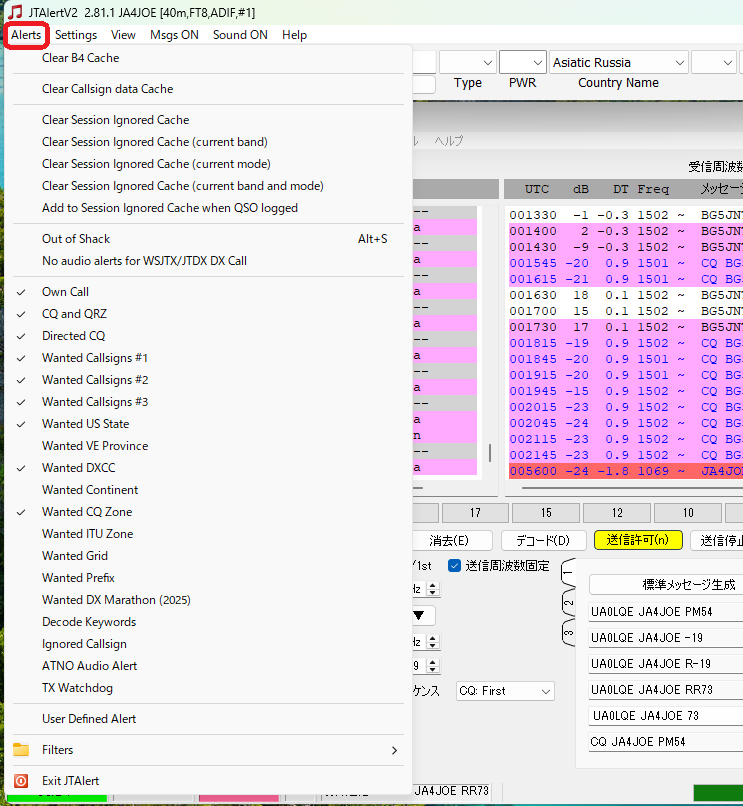
Task: Click the red Exit JTAlert icon
Action: click(21, 781)
